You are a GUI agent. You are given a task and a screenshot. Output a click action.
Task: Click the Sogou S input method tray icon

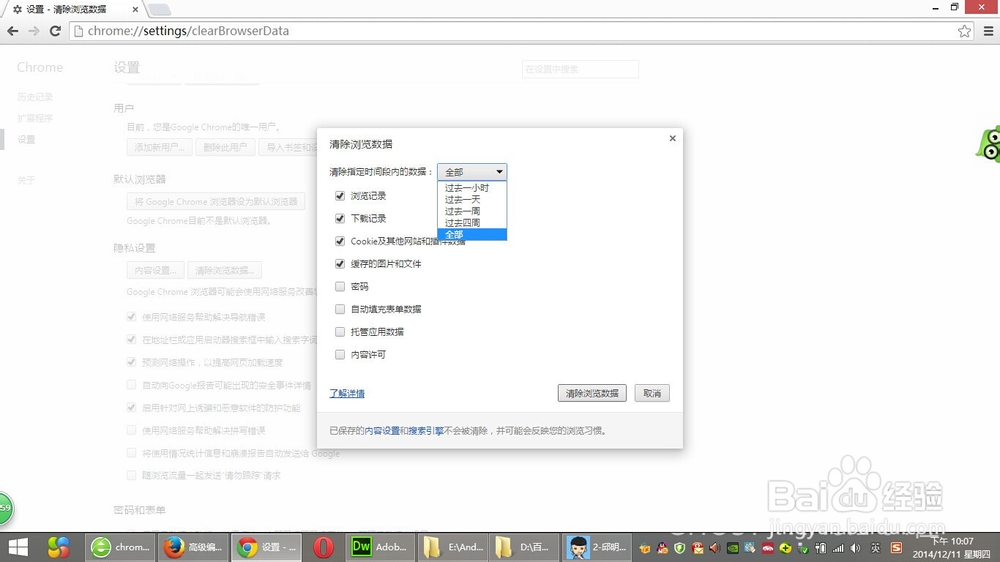coord(896,548)
